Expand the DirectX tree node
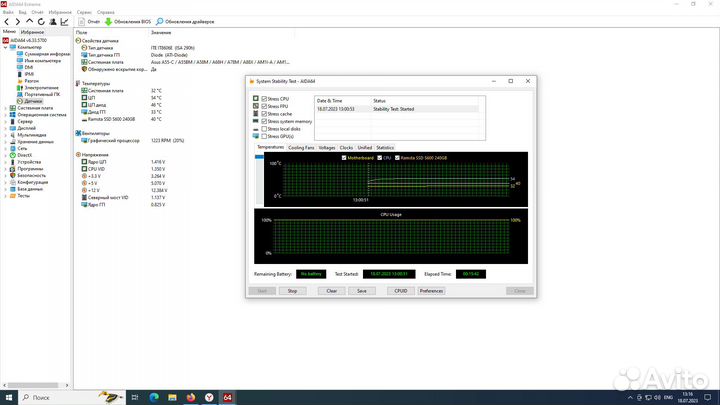Screen dimensions: 720x405 tap(6, 155)
